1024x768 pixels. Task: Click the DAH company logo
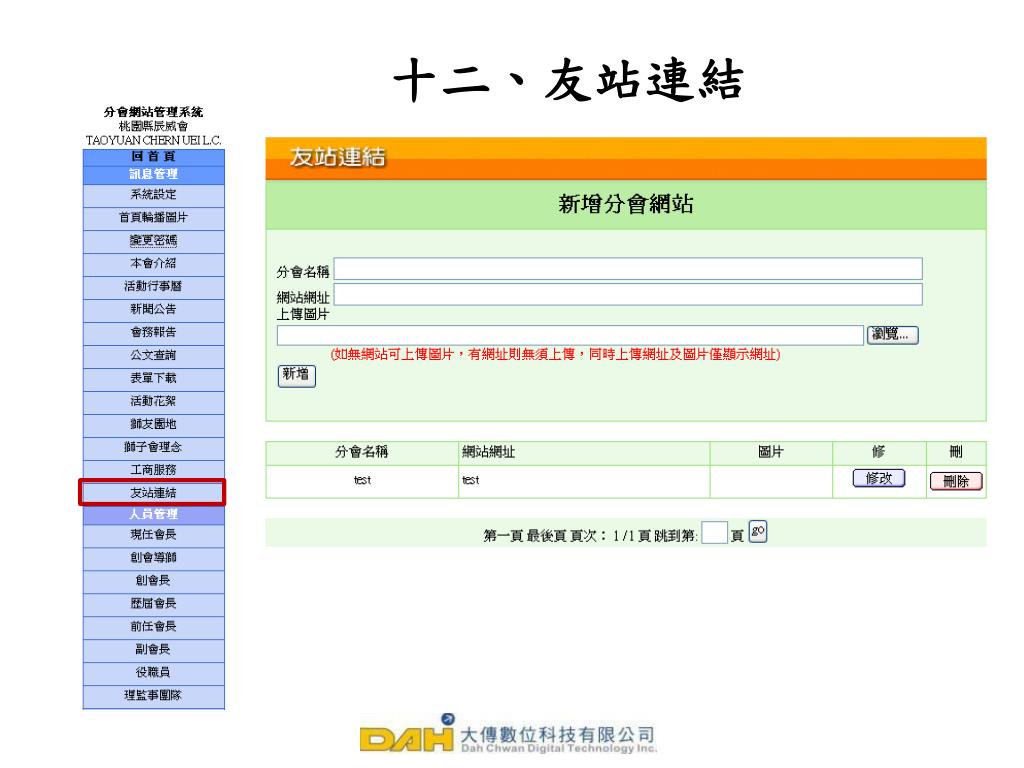pyautogui.click(x=508, y=735)
